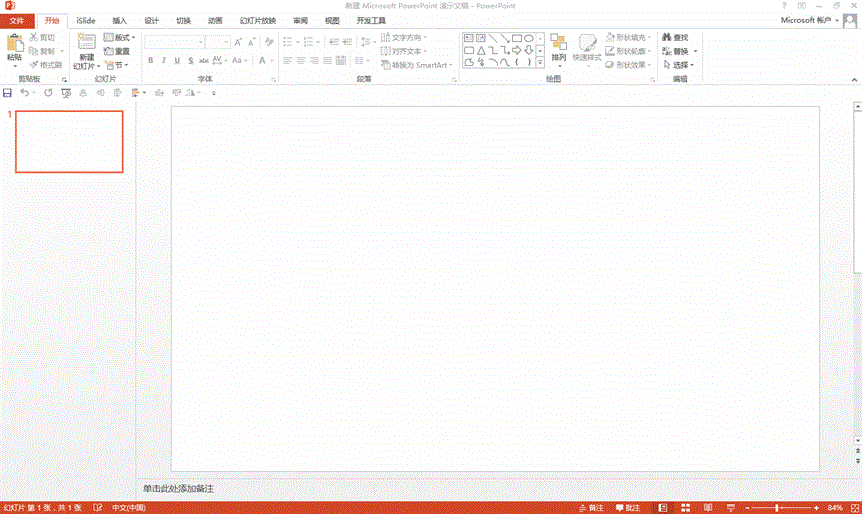Select the oval shape in shapes gallery

point(528,38)
